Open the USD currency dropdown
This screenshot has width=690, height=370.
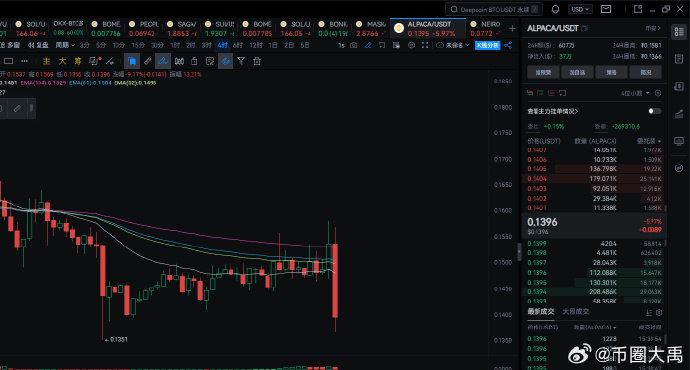pyautogui.click(x=580, y=9)
